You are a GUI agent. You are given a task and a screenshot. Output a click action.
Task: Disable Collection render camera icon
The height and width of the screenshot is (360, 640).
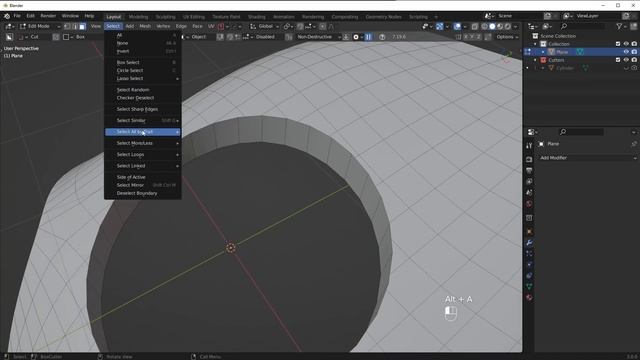(634, 44)
